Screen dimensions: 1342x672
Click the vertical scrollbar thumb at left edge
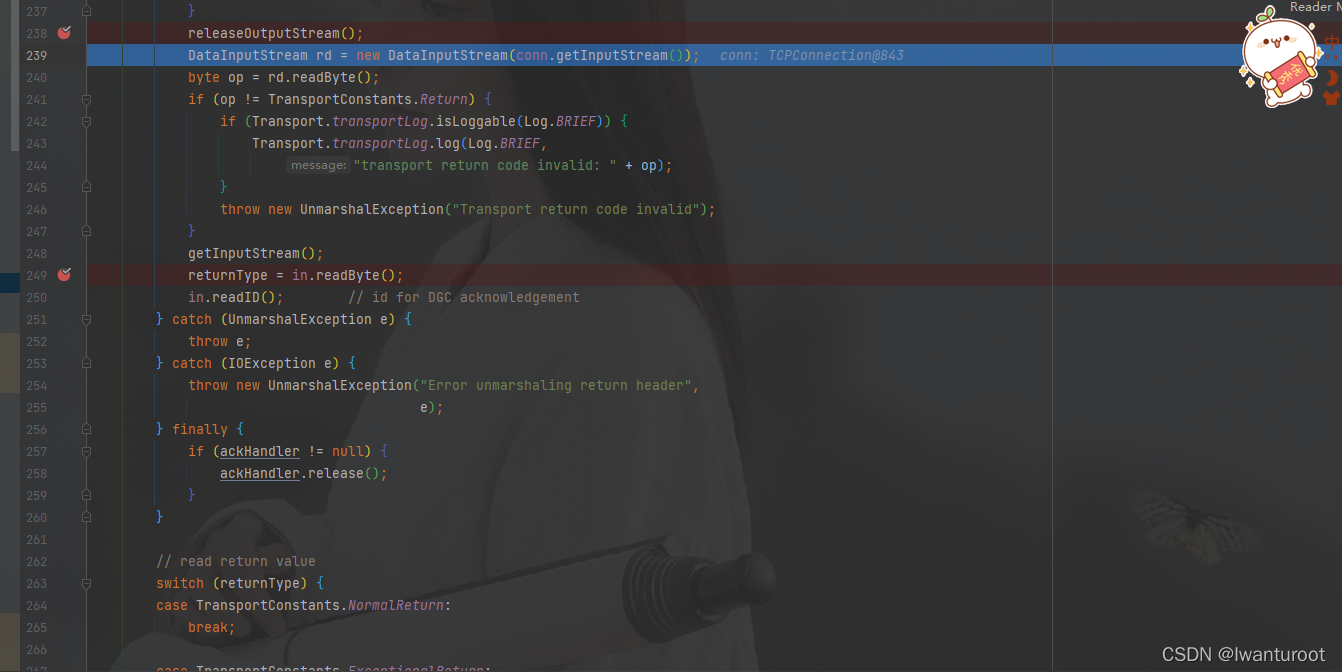point(14,75)
